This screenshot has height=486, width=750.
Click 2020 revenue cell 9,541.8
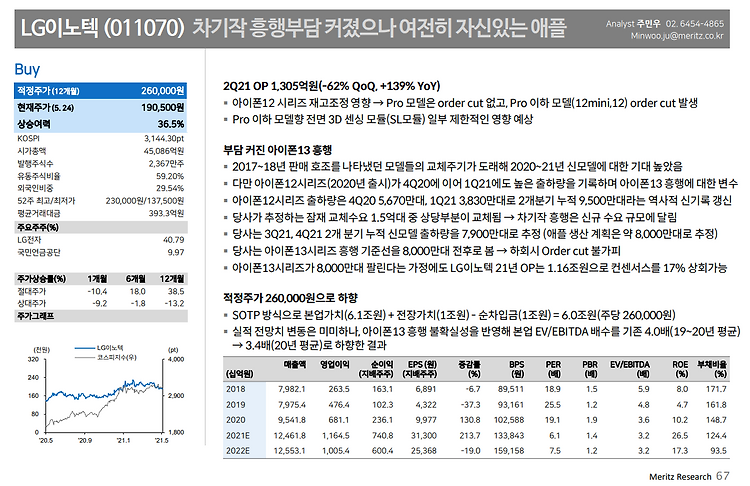pyautogui.click(x=292, y=420)
